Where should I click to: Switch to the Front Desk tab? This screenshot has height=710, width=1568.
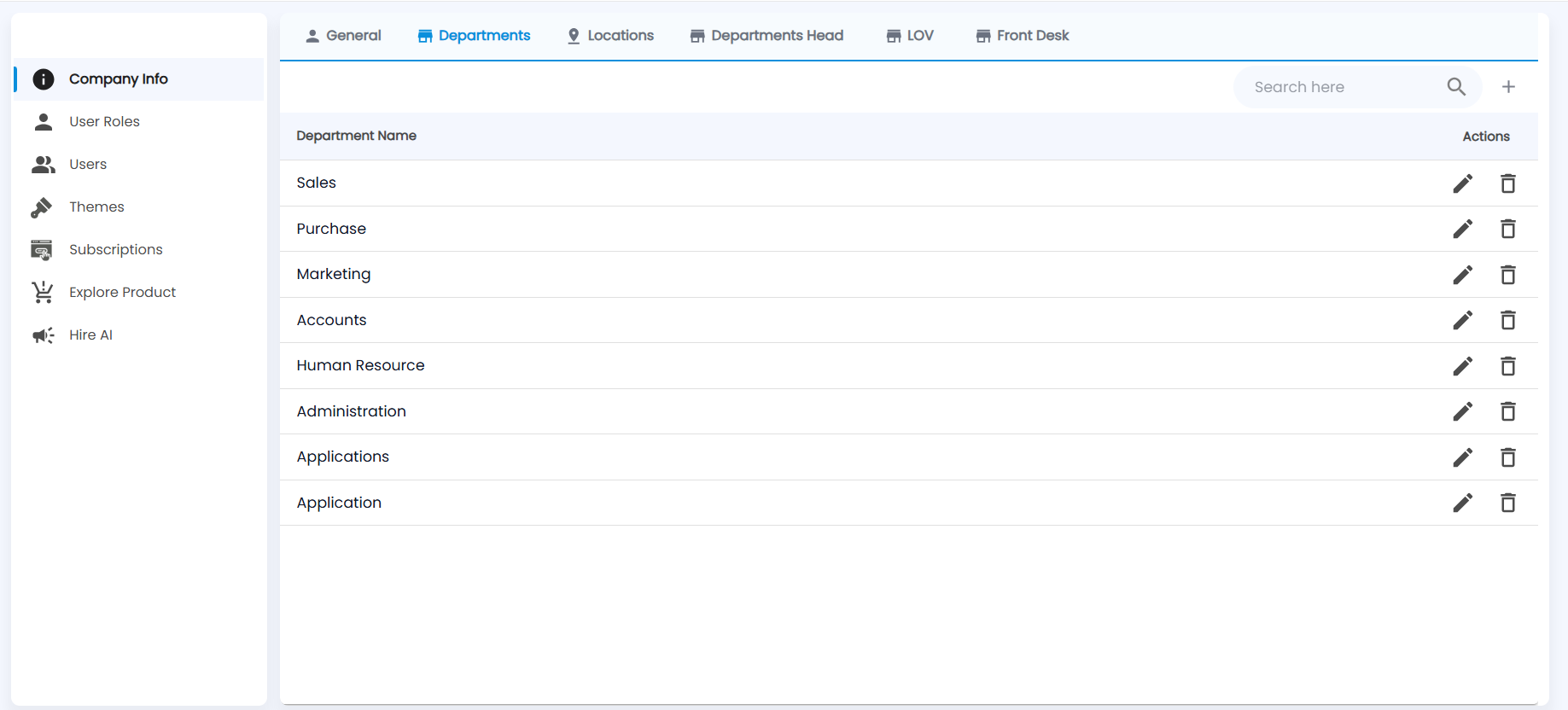pos(1022,36)
